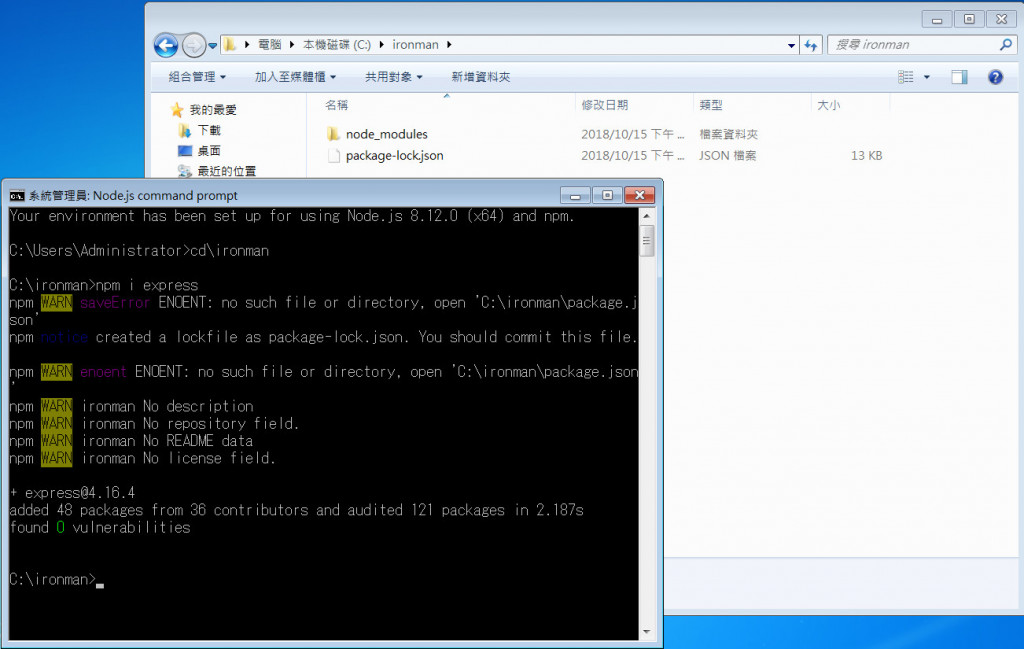Click 檔案資料夾 type cell
The width and height of the screenshot is (1024, 649).
coord(728,134)
